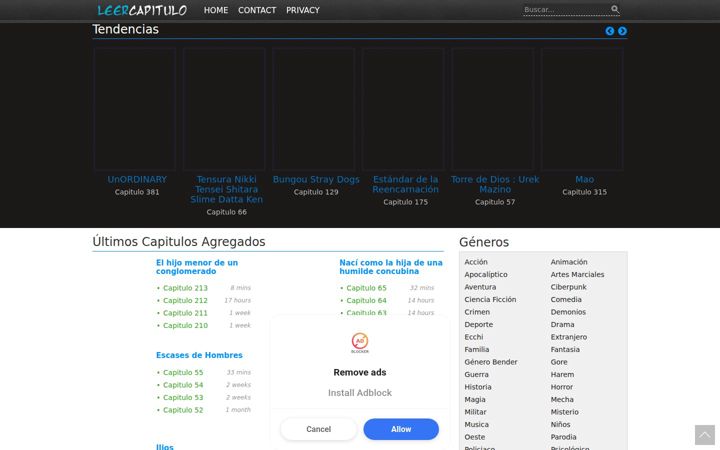Select the Aventura genre

(x=480, y=287)
